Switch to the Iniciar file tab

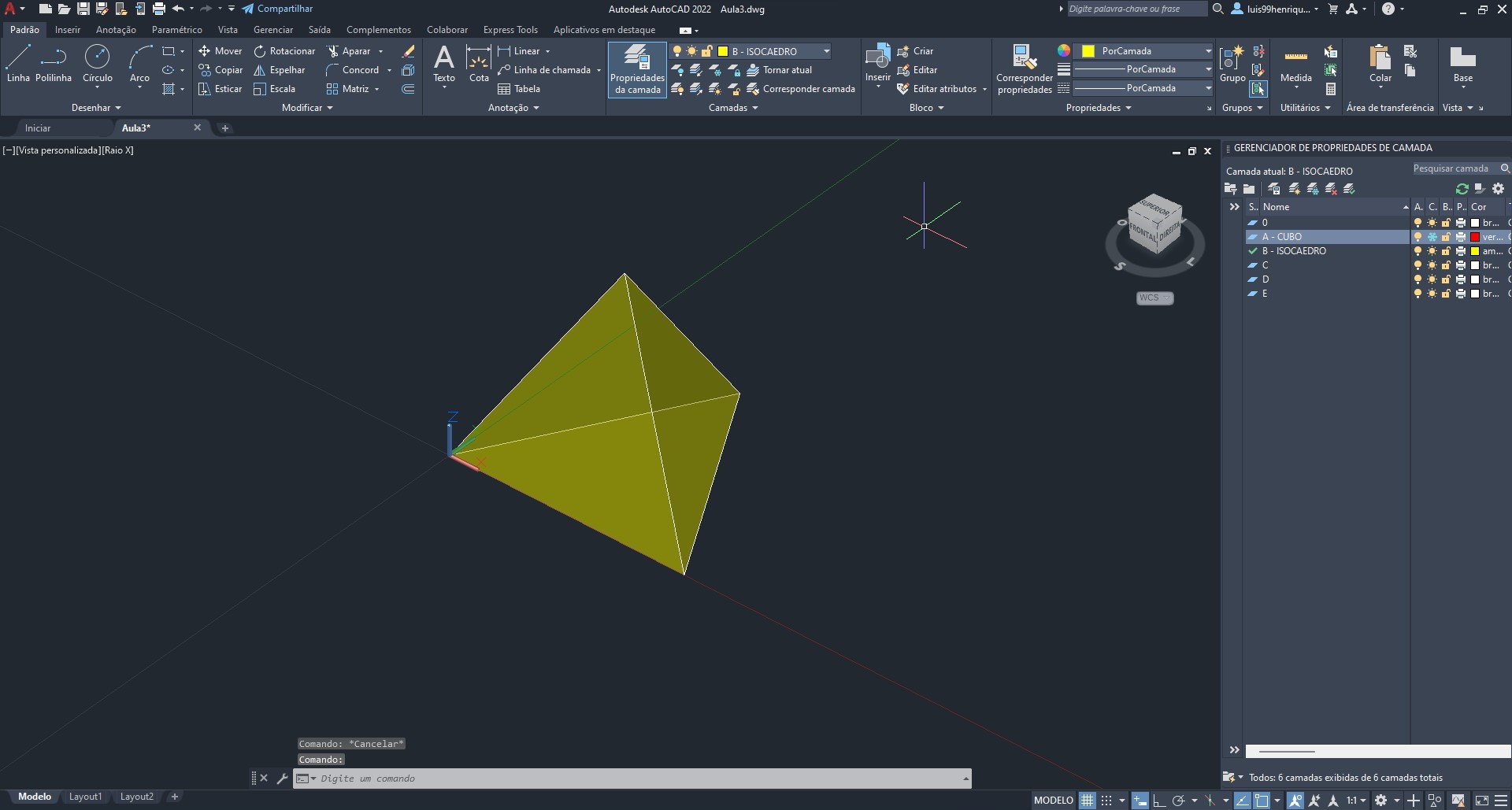pyautogui.click(x=38, y=128)
